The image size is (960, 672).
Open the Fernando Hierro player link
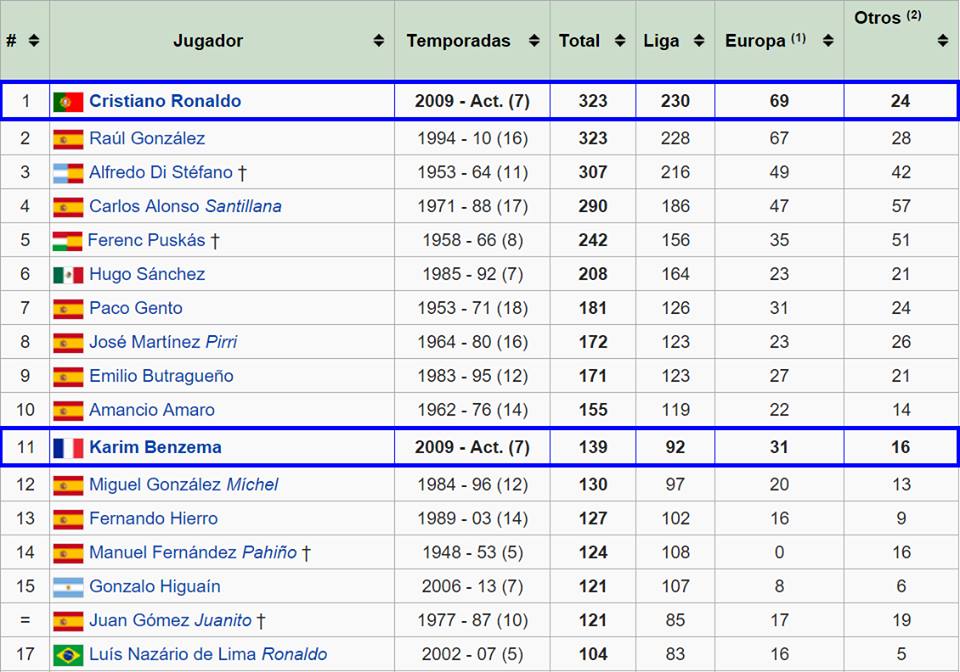click(153, 518)
